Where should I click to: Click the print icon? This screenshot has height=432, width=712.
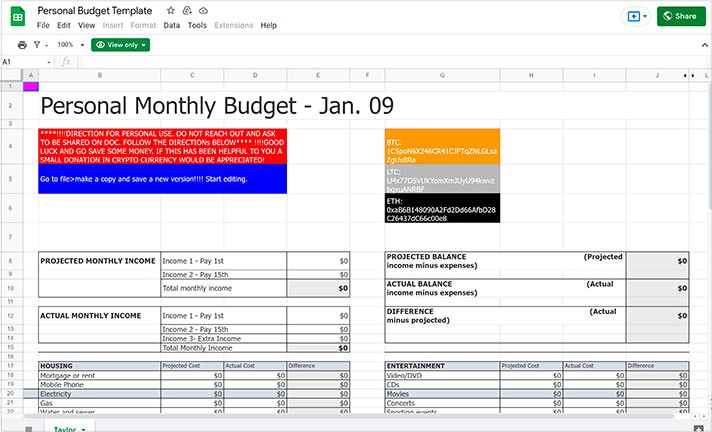coord(22,45)
